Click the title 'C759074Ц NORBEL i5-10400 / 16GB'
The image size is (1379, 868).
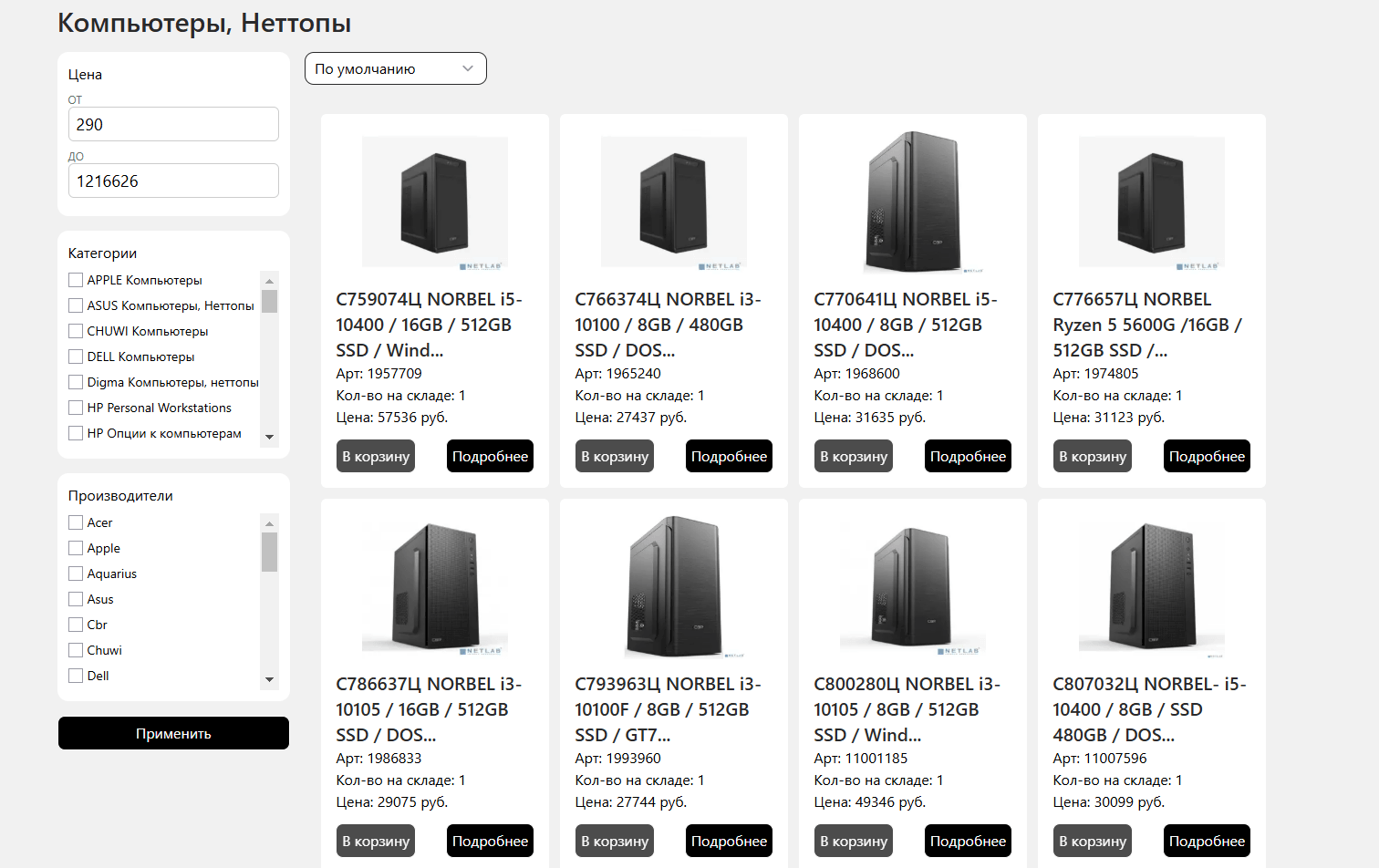pyautogui.click(x=430, y=325)
